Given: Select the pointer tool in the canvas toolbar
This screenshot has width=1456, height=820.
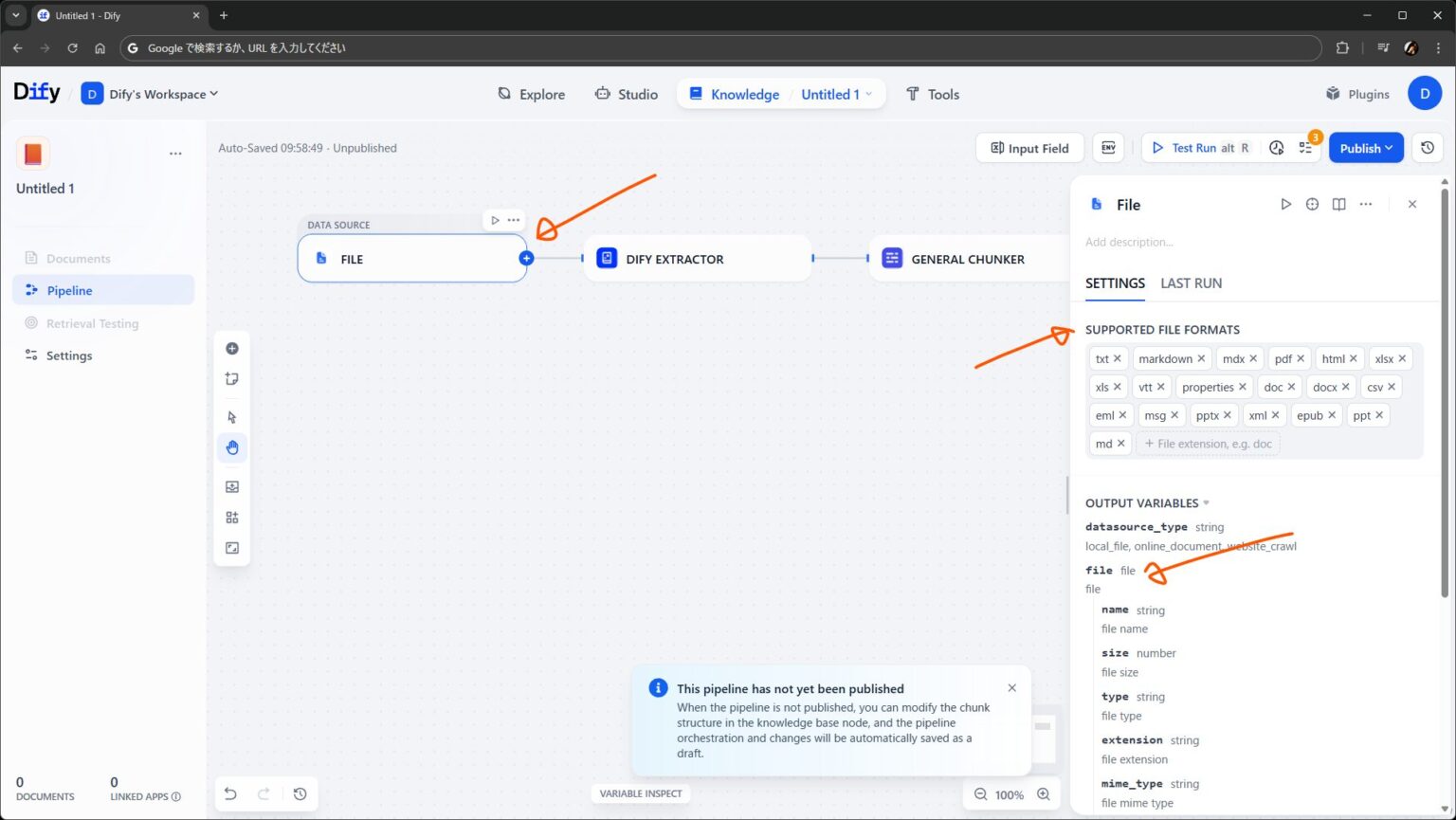Looking at the screenshot, I should click(232, 416).
